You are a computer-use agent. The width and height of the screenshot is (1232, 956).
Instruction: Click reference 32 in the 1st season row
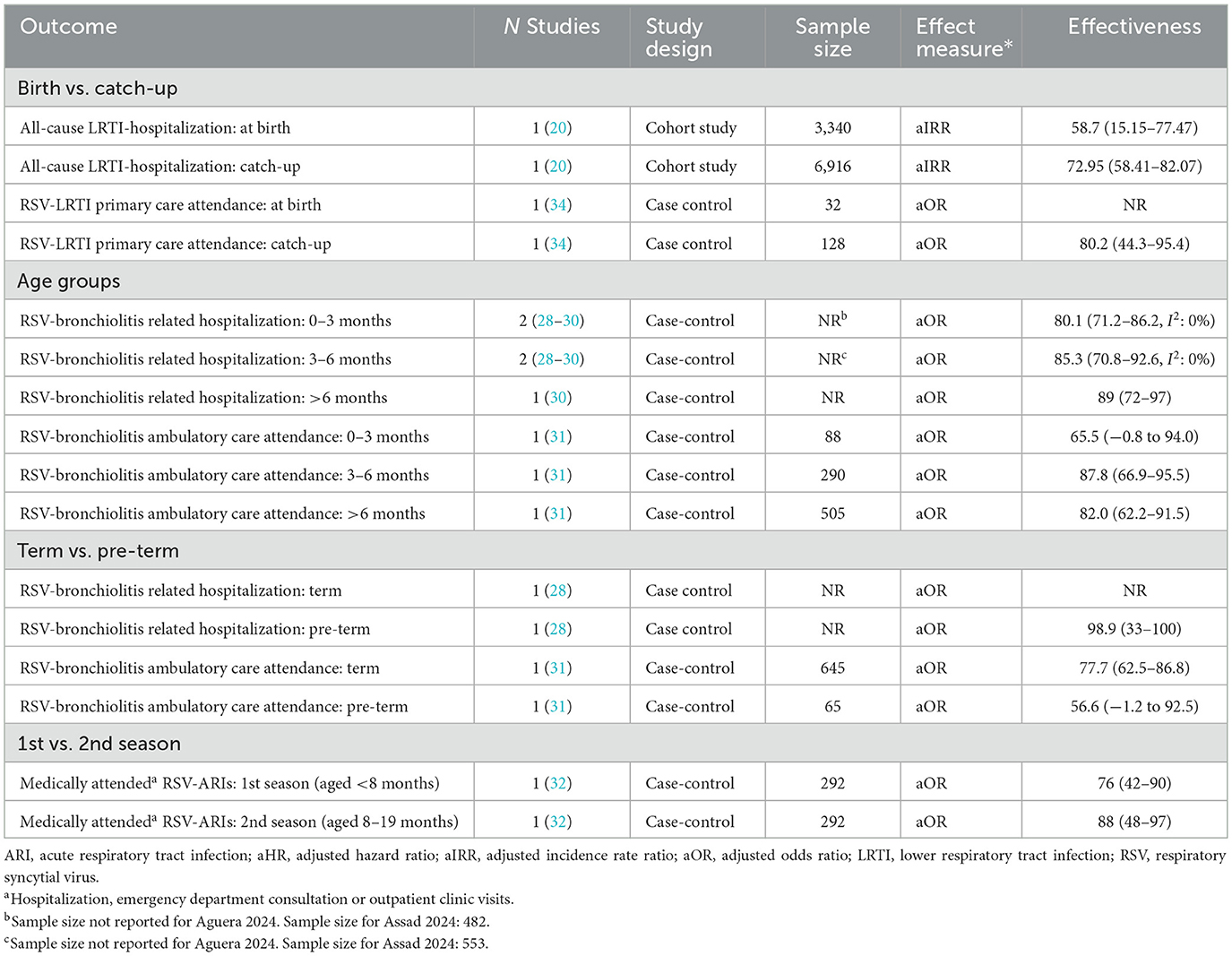point(558,783)
